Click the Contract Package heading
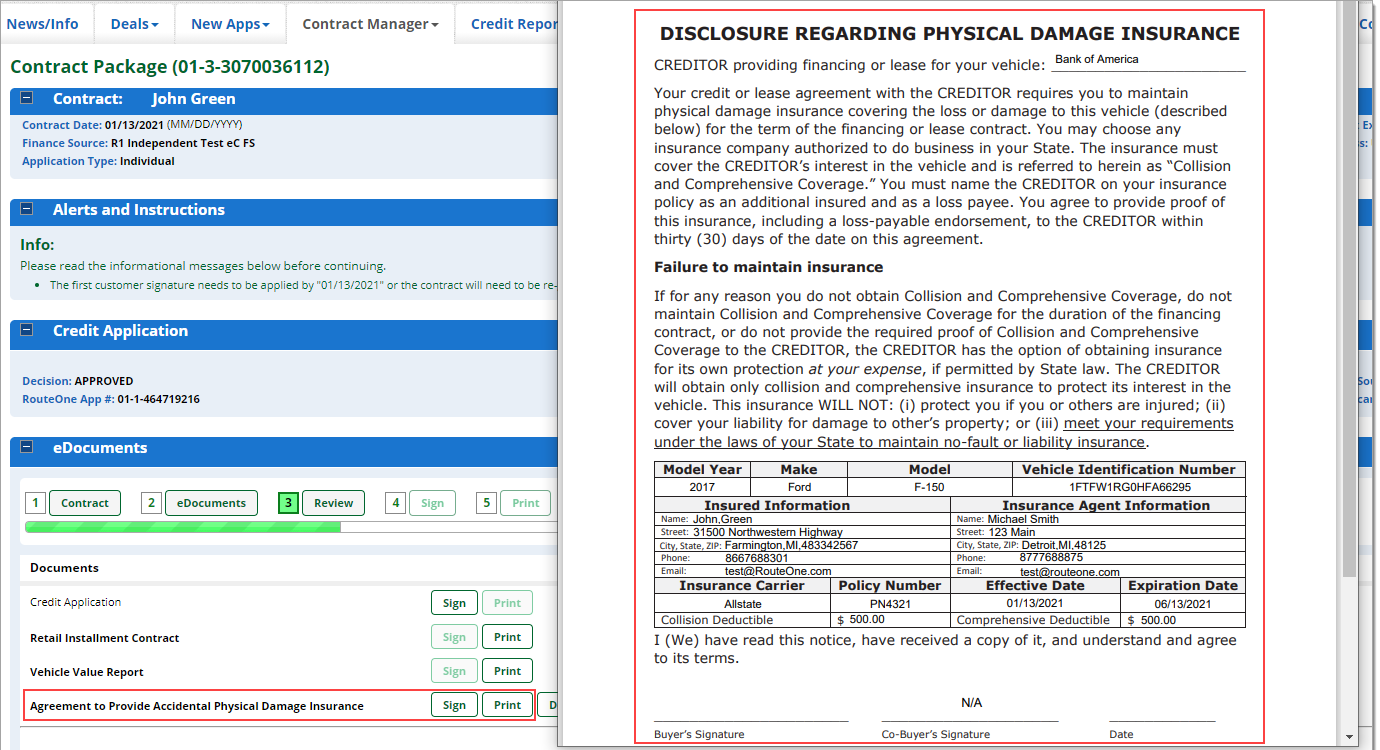1380x750 pixels. [x=170, y=67]
